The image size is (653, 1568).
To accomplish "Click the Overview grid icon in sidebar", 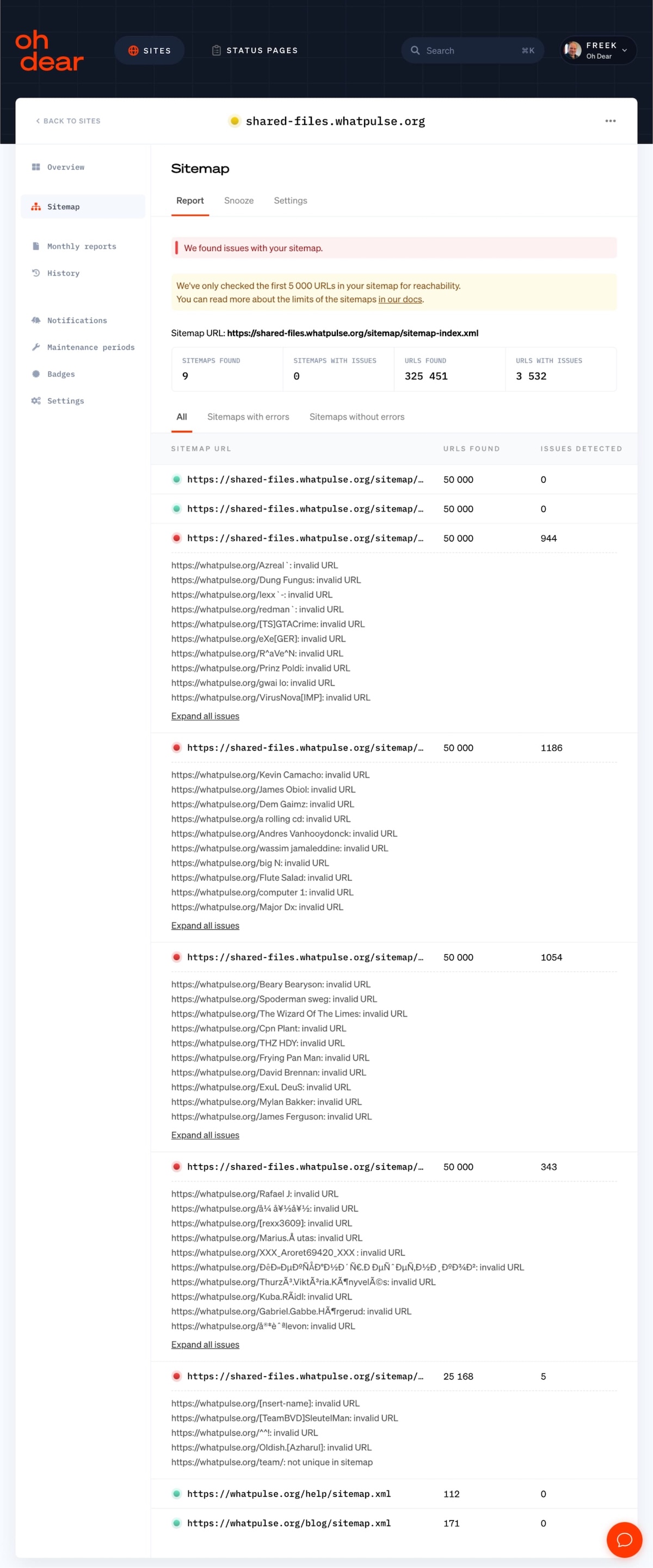I will coord(36,167).
